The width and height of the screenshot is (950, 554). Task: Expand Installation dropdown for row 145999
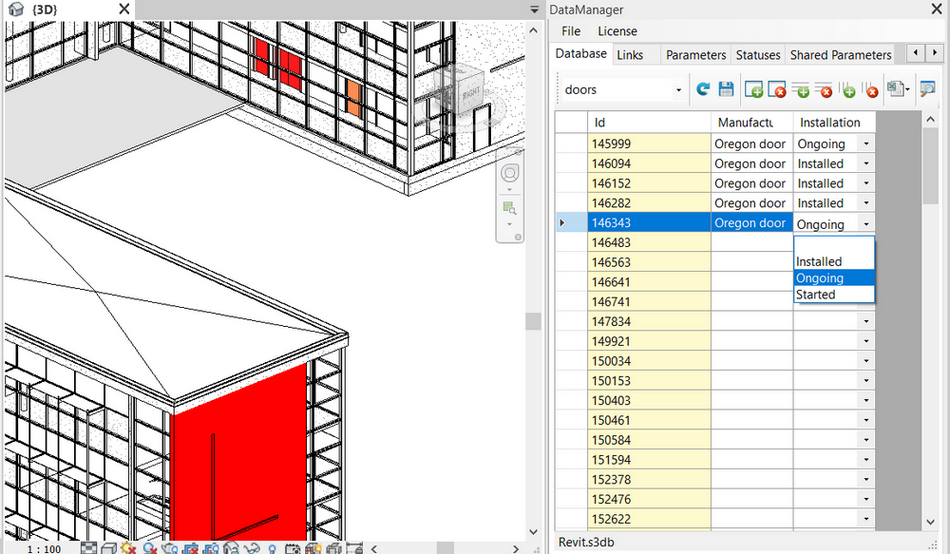[x=865, y=144]
